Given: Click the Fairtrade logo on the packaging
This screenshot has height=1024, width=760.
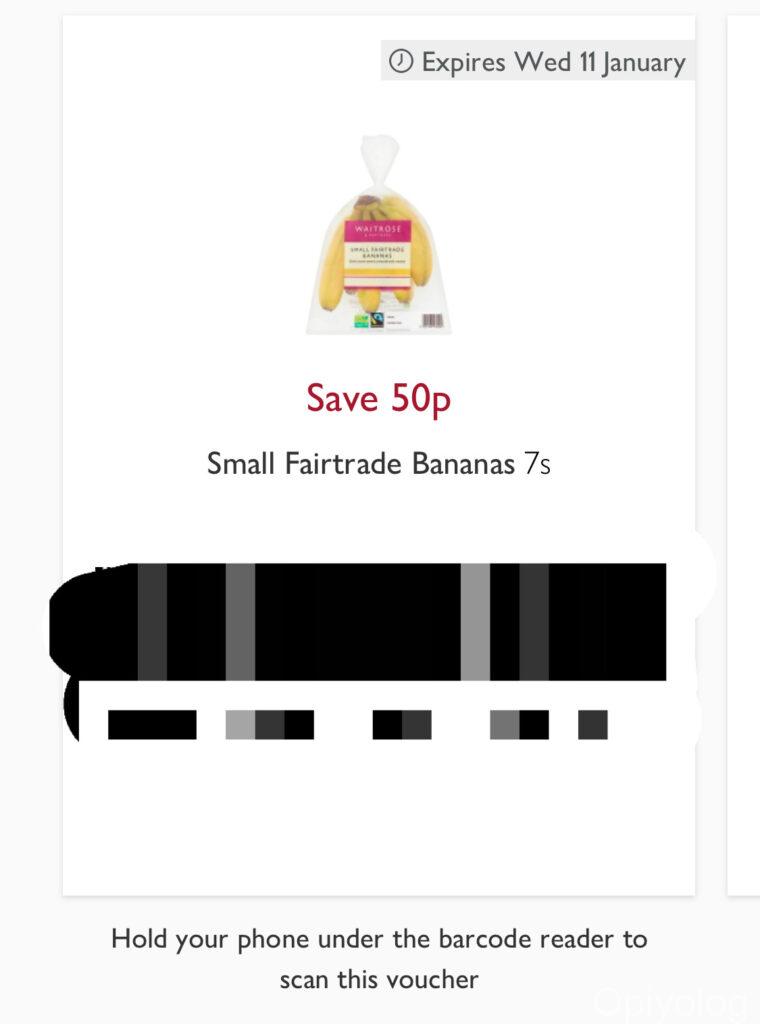Looking at the screenshot, I should click(x=377, y=320).
